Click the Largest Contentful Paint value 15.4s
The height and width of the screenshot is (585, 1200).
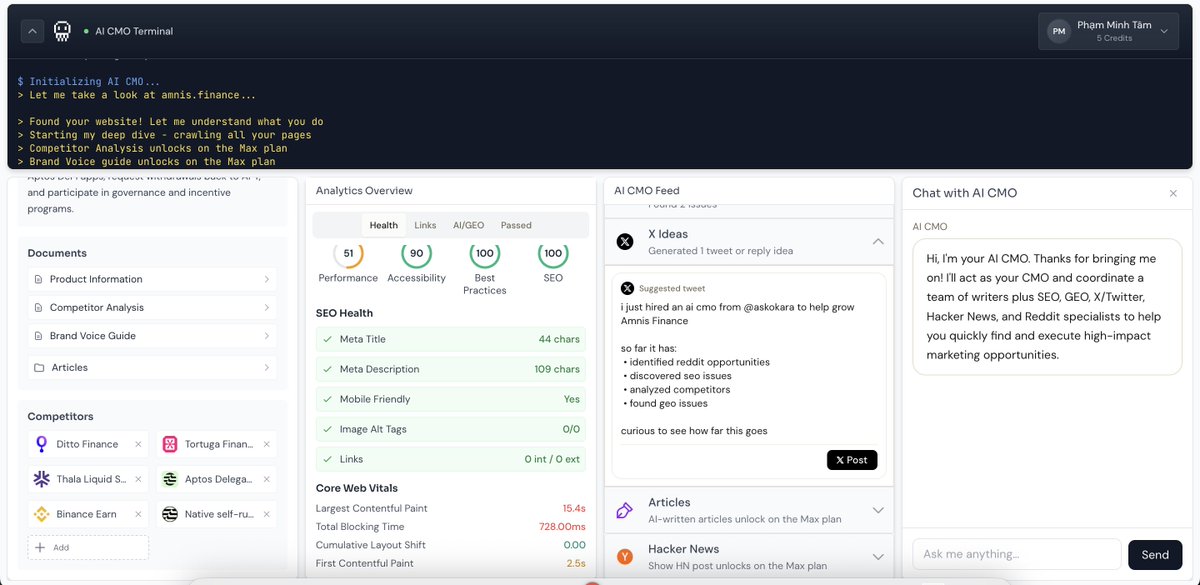tap(574, 509)
